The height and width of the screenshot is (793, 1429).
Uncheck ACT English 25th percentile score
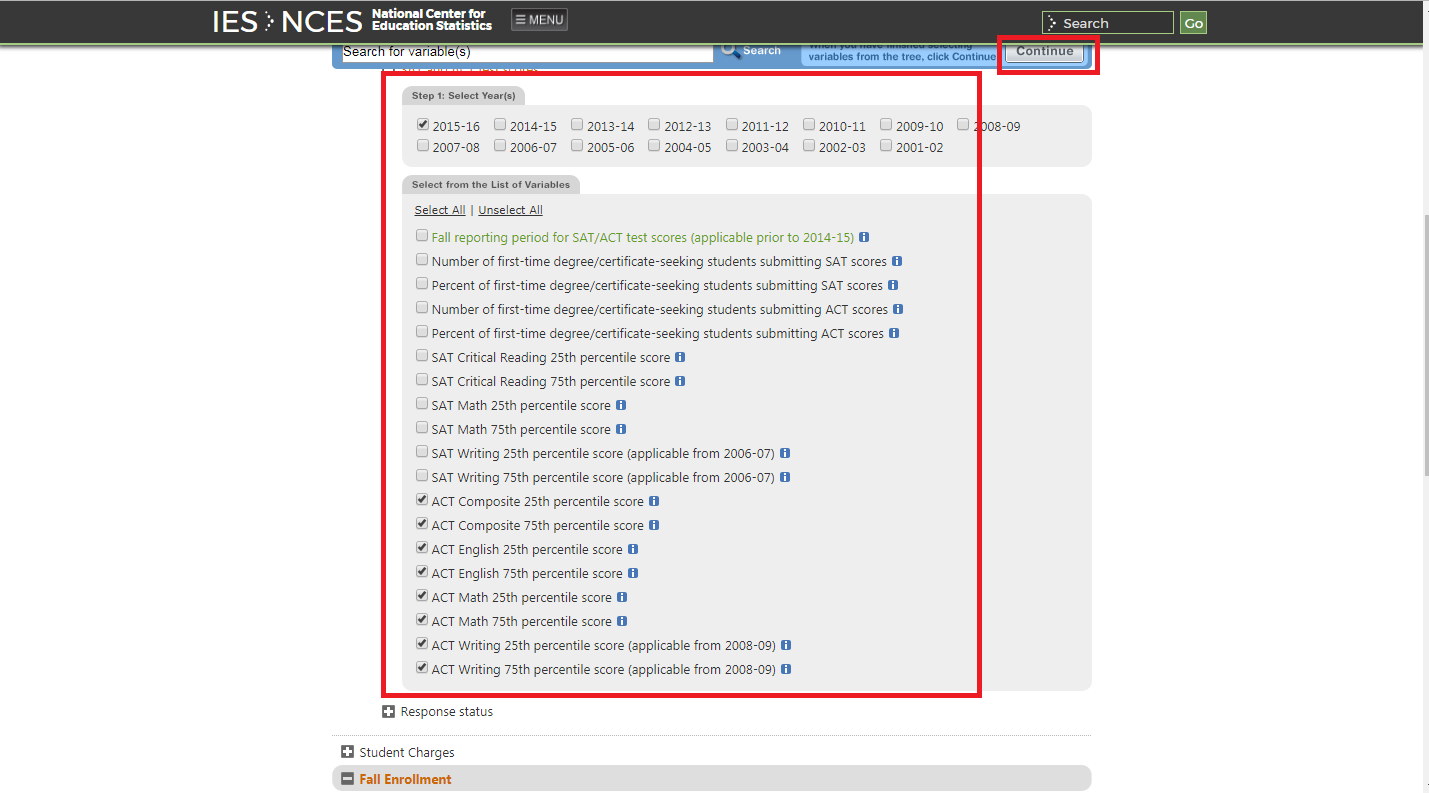(x=422, y=547)
